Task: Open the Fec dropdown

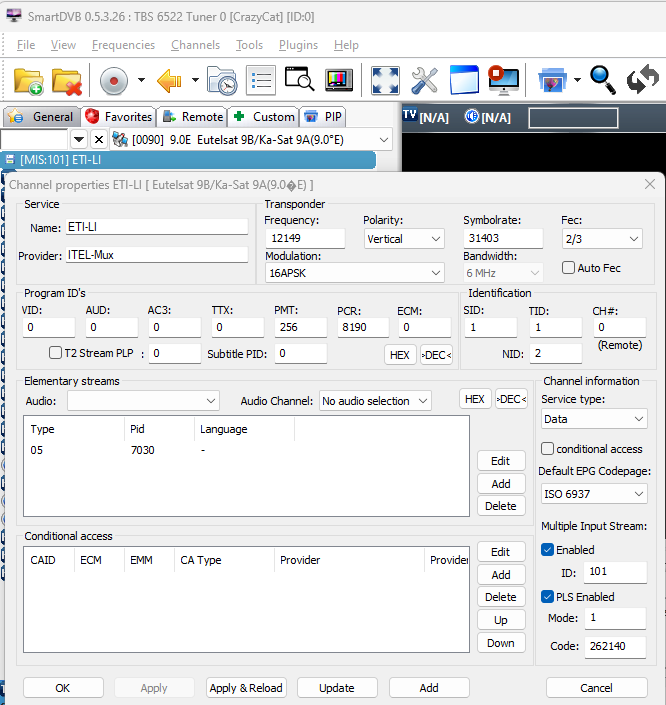Action: pos(602,239)
